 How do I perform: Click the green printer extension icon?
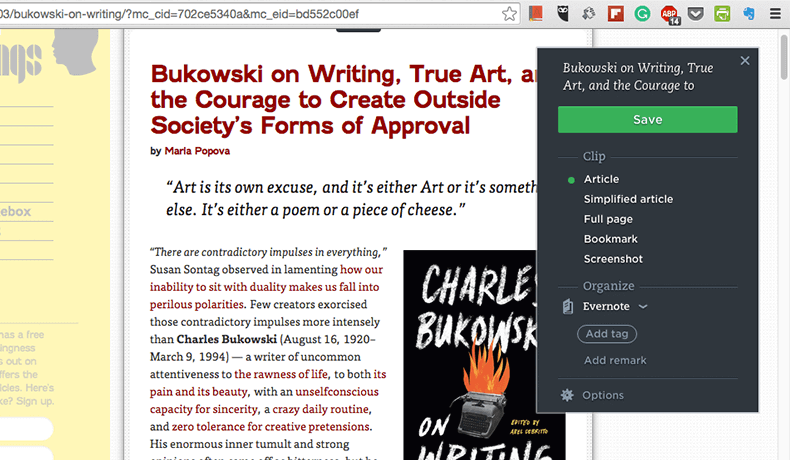tap(722, 14)
